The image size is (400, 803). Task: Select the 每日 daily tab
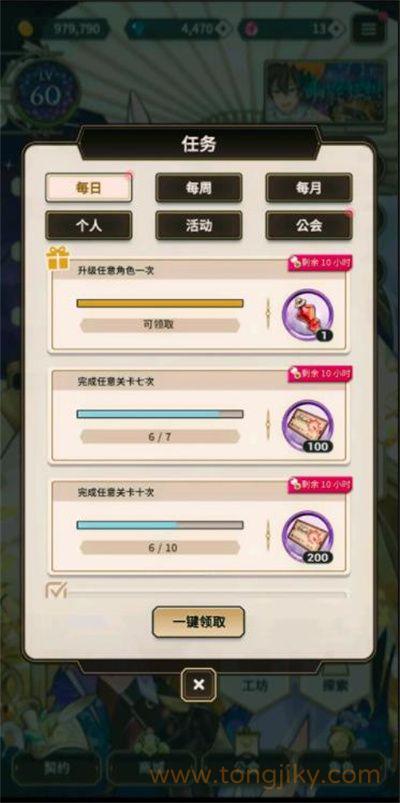pyautogui.click(x=89, y=188)
